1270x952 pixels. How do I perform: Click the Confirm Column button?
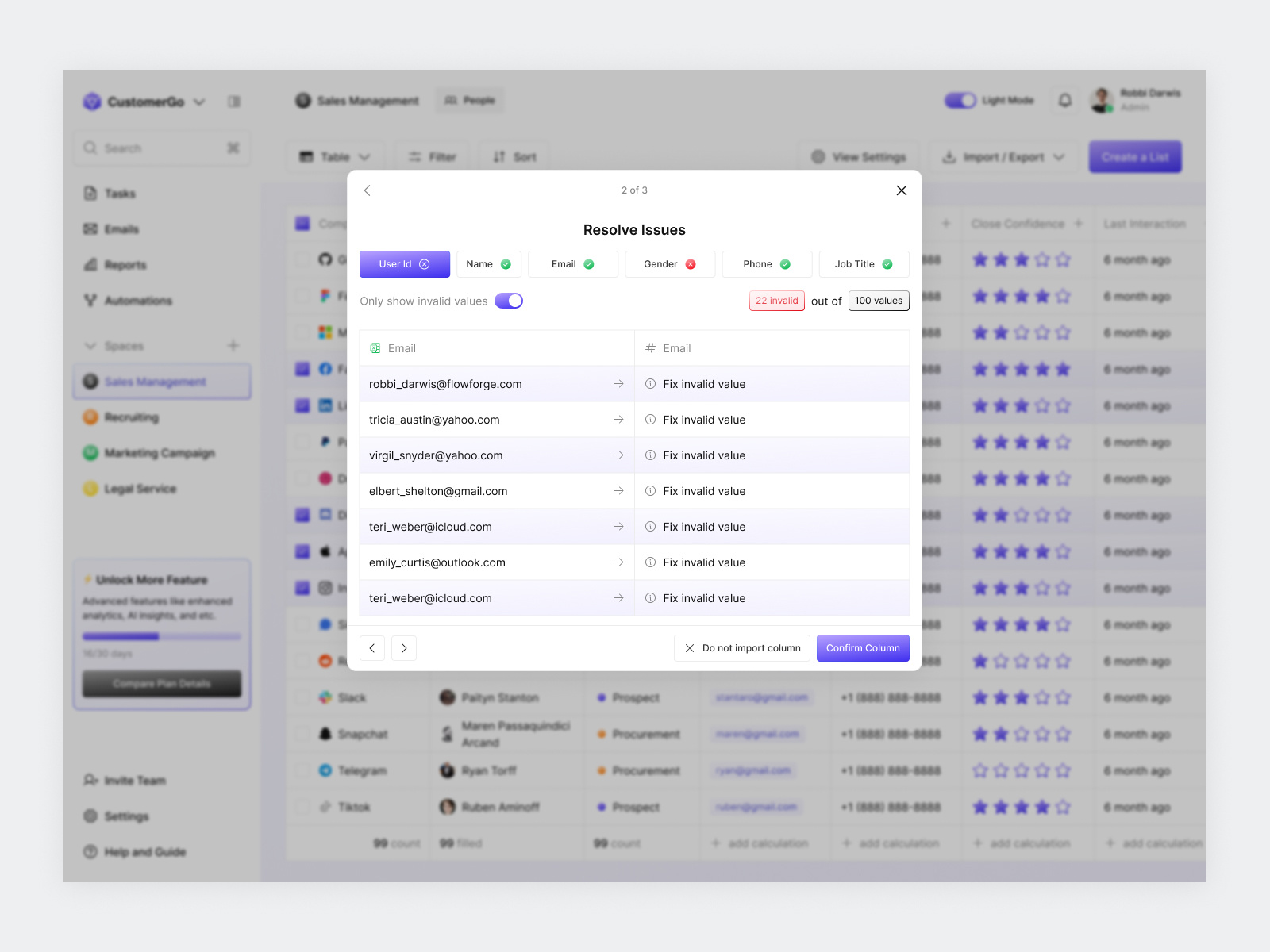862,647
